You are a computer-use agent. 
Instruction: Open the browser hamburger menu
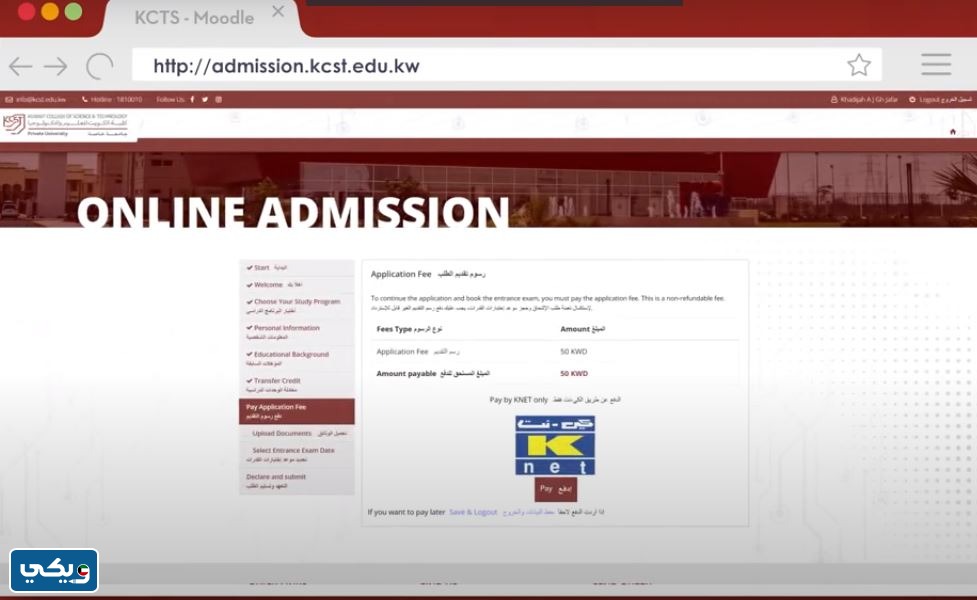[x=936, y=65]
